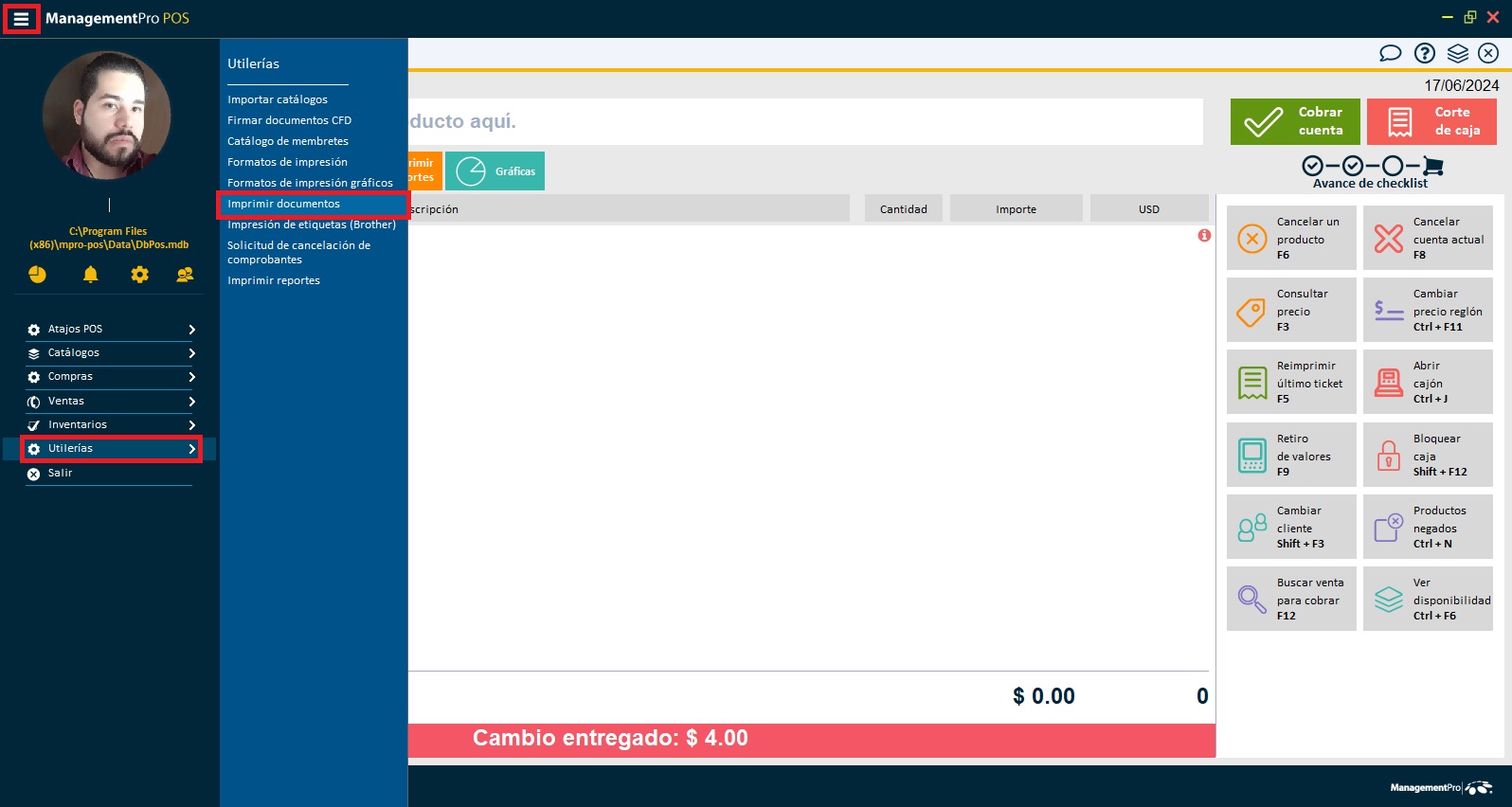Open the chat bubble icon

pos(1390,53)
